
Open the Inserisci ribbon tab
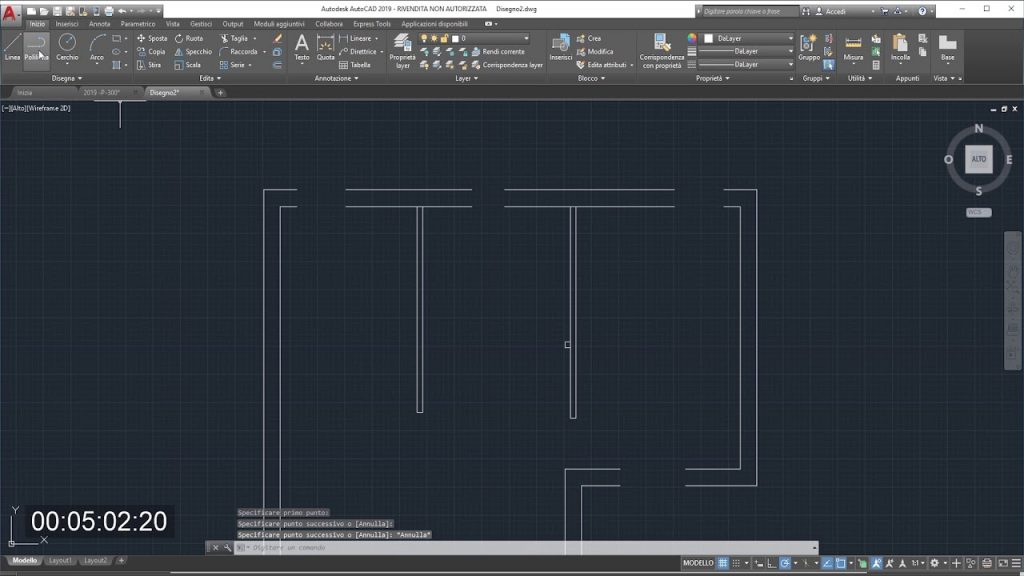[67, 24]
